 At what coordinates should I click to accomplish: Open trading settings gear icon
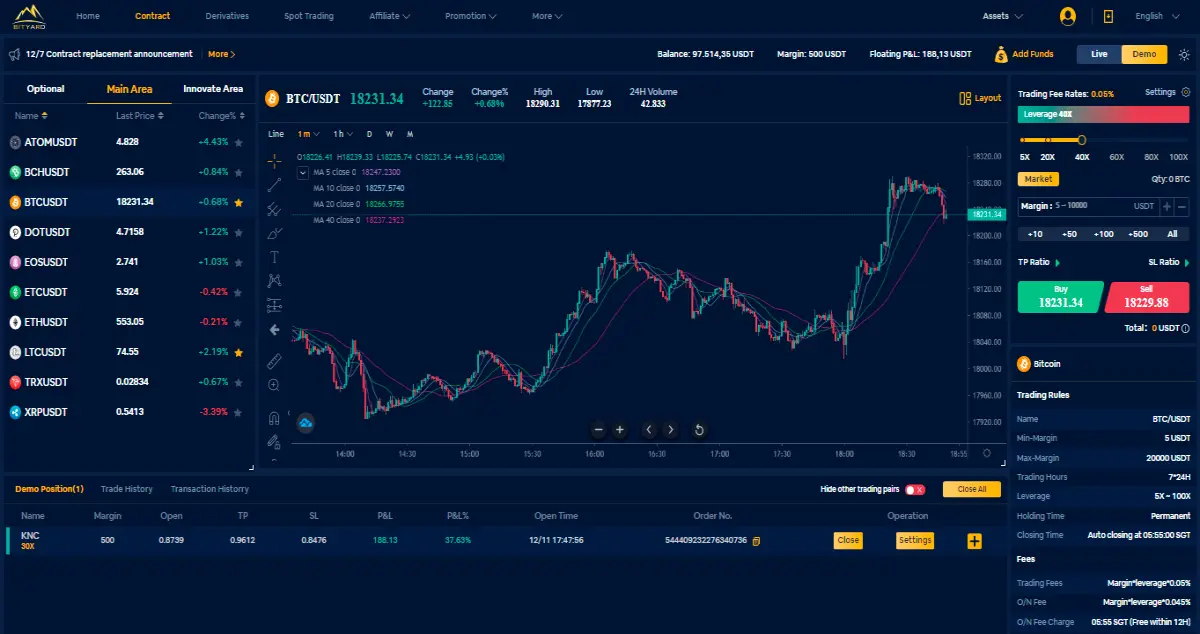(x=1186, y=92)
